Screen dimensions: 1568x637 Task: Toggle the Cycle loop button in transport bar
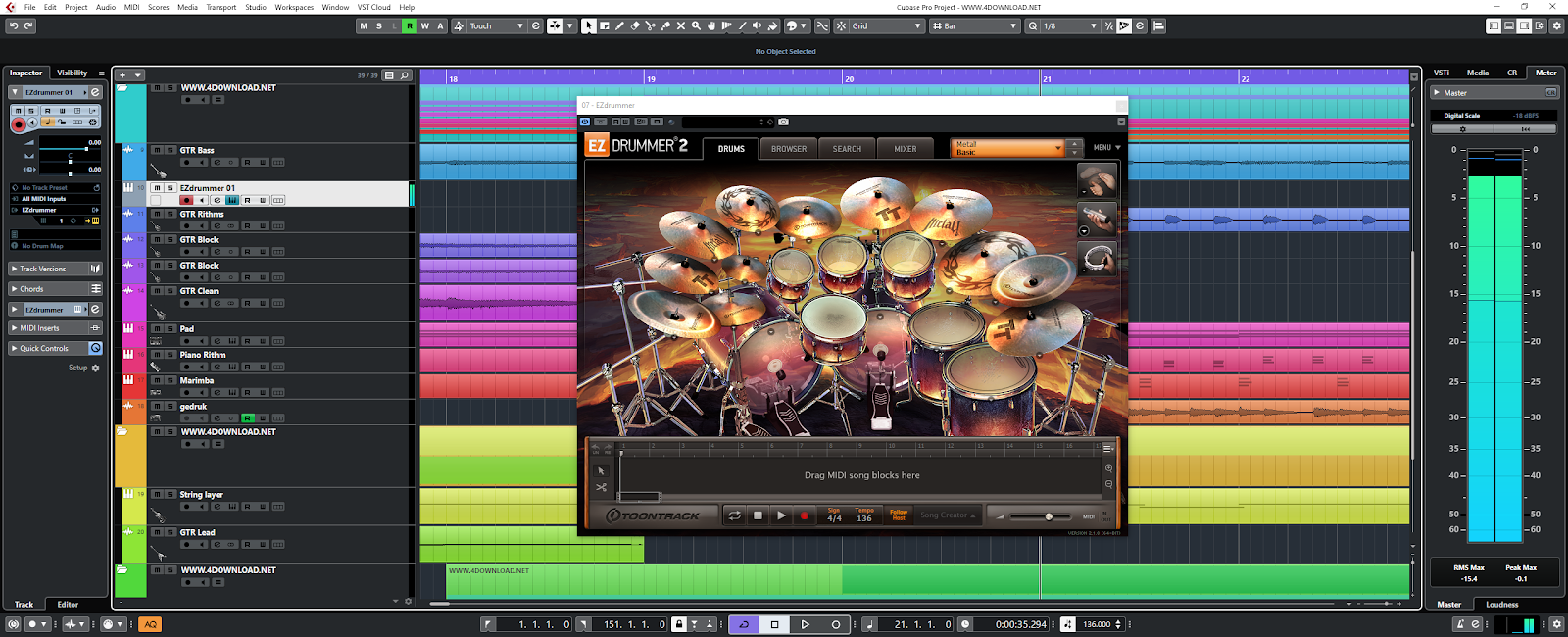(744, 624)
